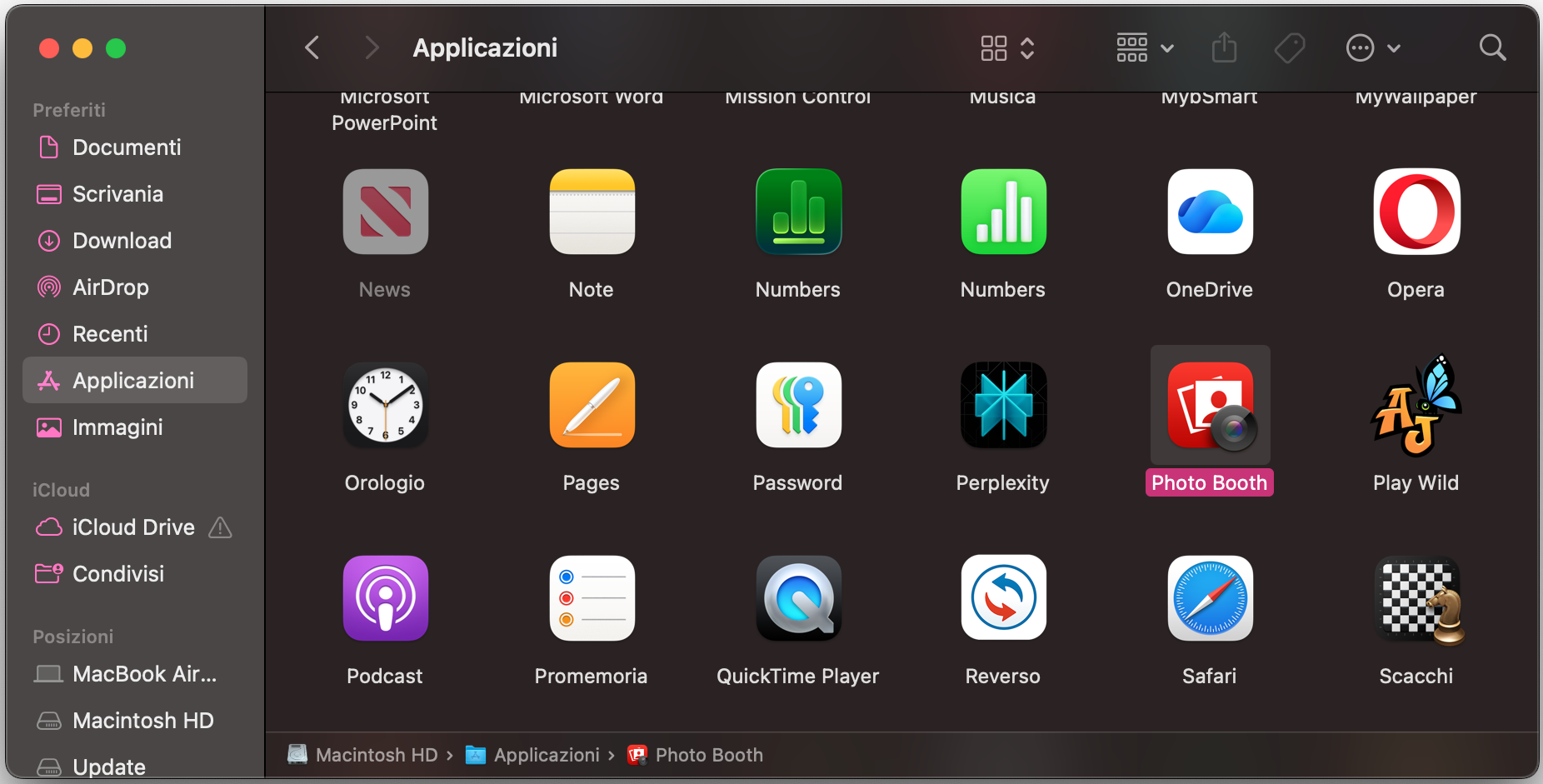This screenshot has height=784, width=1543.
Task: Select the Note app icon
Action: pos(592,212)
